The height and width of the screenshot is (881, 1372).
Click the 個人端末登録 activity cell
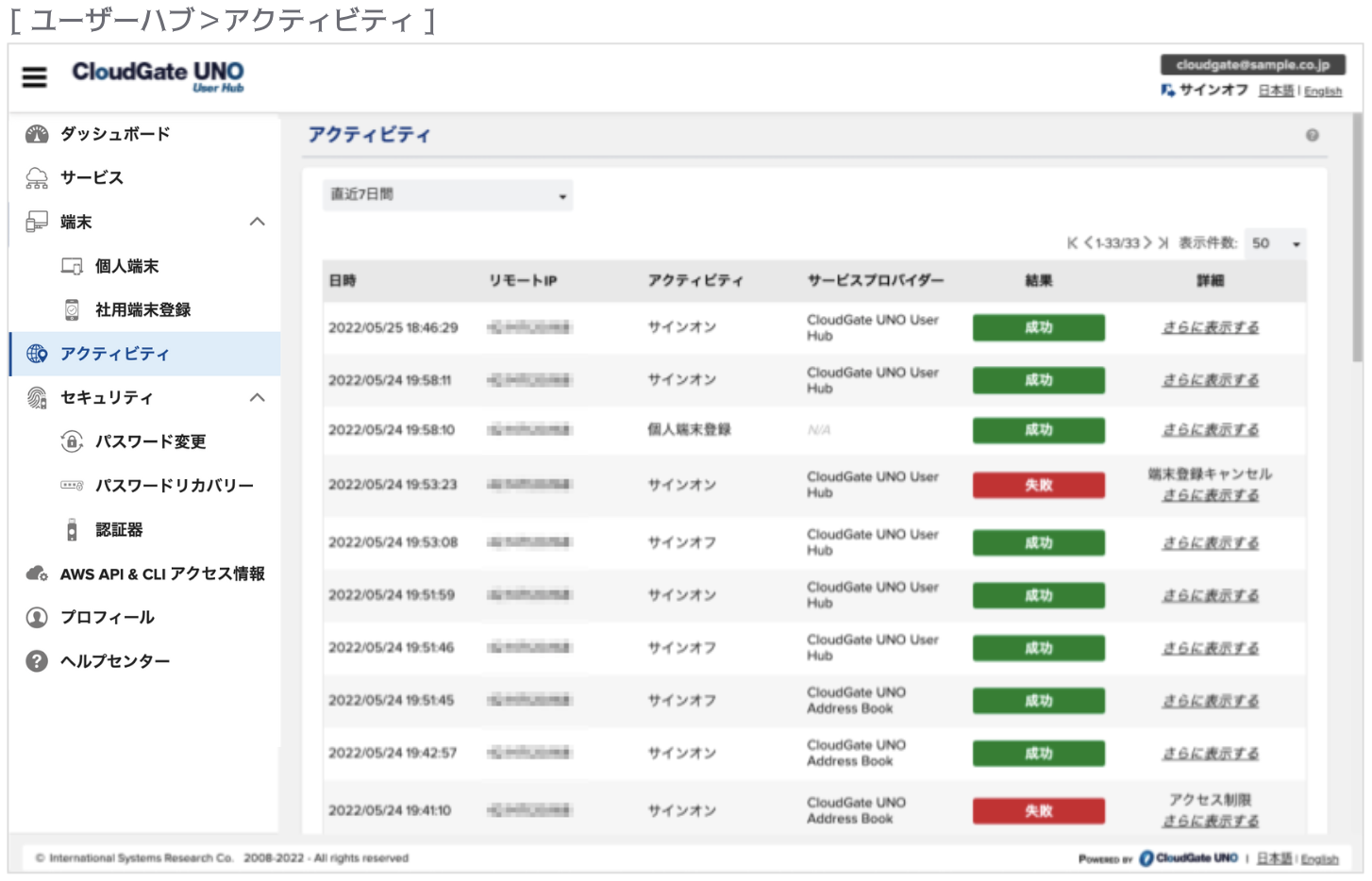(689, 430)
